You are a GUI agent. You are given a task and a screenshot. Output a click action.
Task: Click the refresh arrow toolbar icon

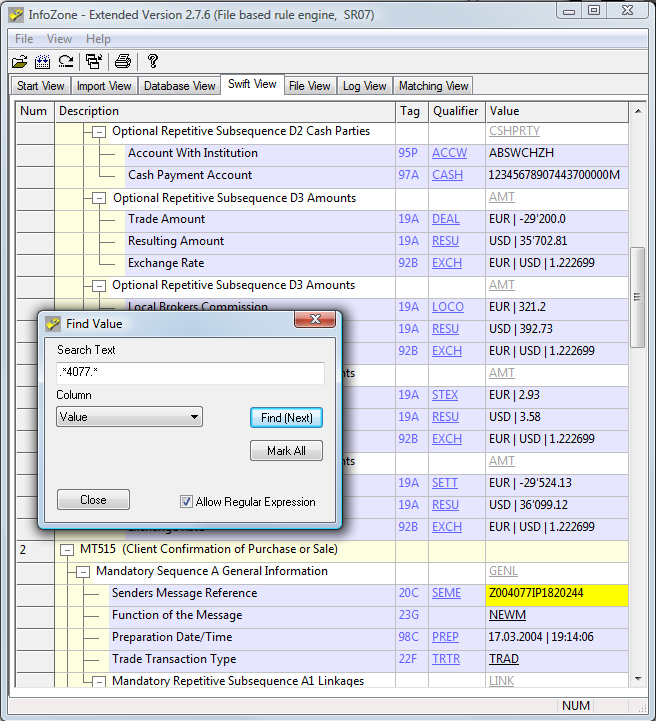pos(66,61)
